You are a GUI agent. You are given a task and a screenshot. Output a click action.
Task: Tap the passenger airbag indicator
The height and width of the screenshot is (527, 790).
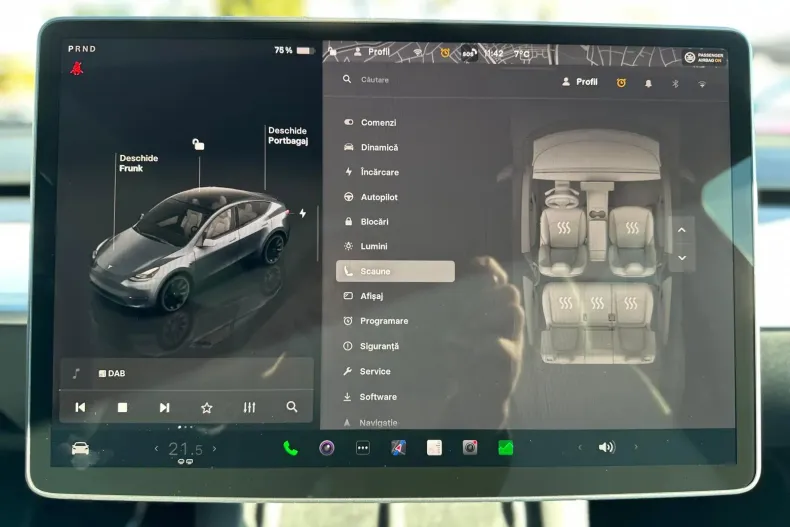coord(704,57)
